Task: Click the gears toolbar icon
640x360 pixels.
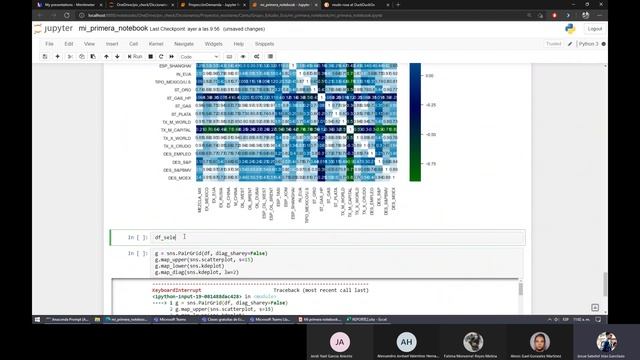Action: point(257,57)
